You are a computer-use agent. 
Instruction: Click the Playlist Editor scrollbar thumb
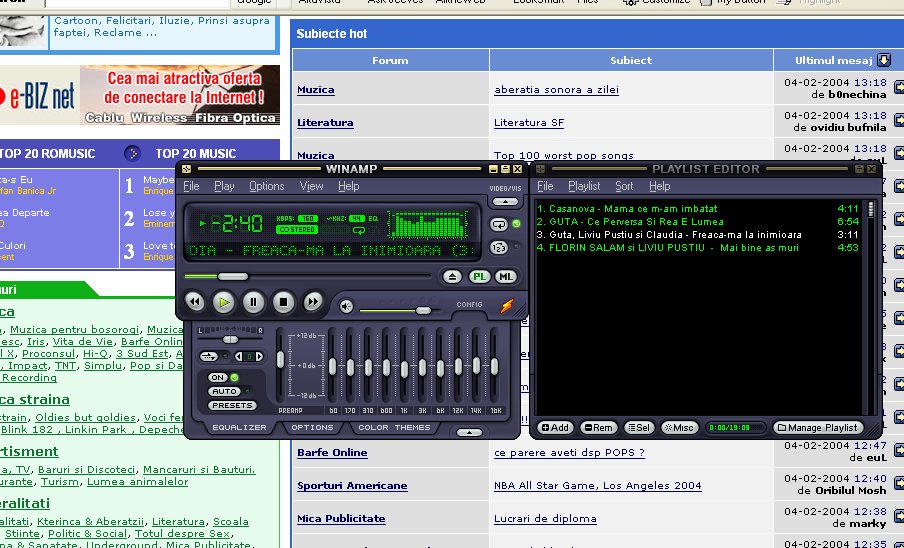coord(871,209)
